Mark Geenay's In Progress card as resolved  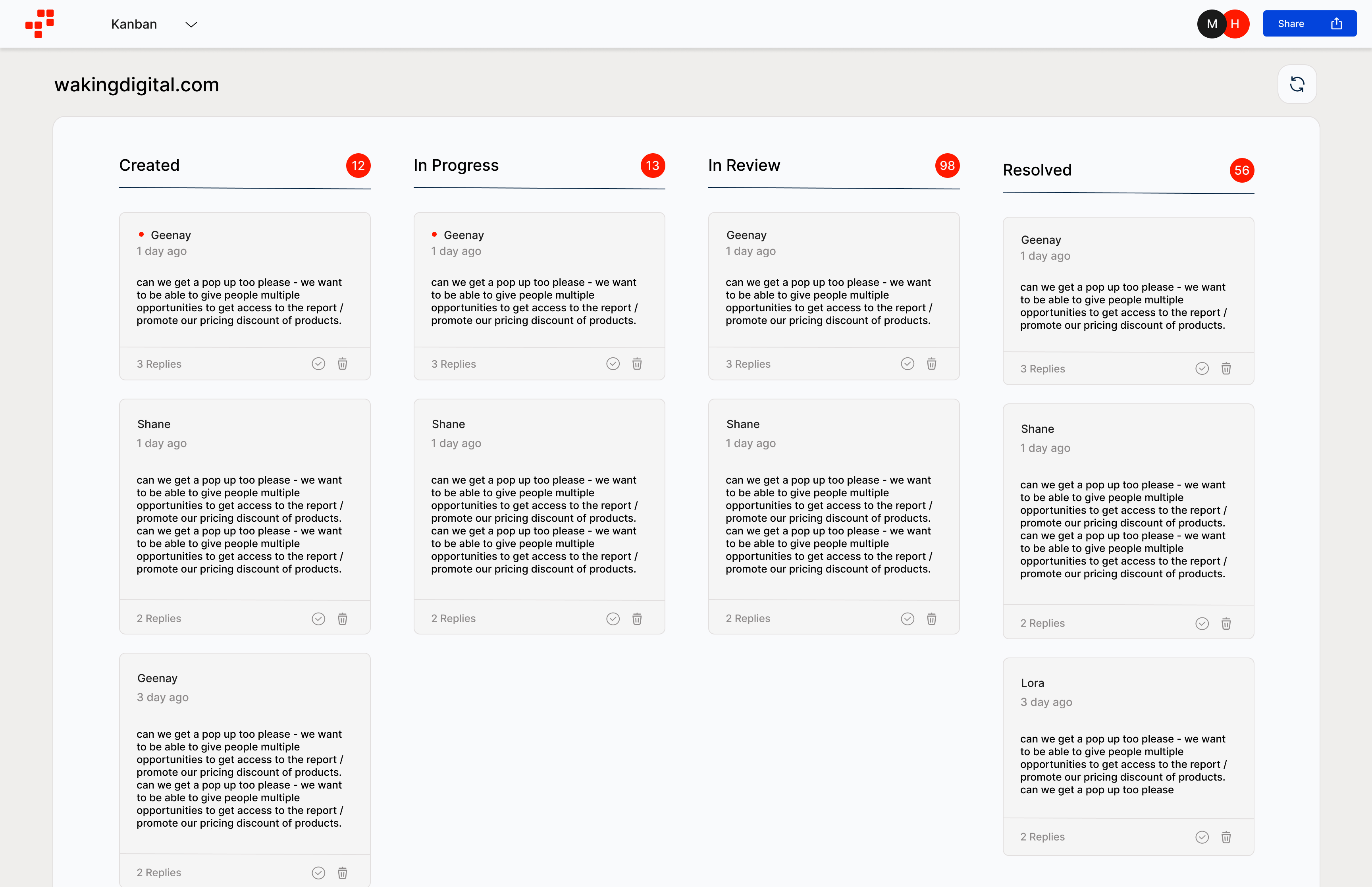(x=613, y=363)
